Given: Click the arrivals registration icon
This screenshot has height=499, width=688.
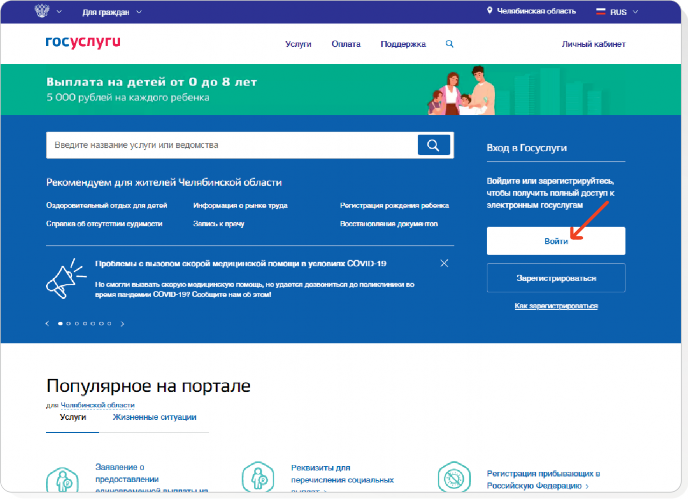Looking at the screenshot, I should click(454, 477).
